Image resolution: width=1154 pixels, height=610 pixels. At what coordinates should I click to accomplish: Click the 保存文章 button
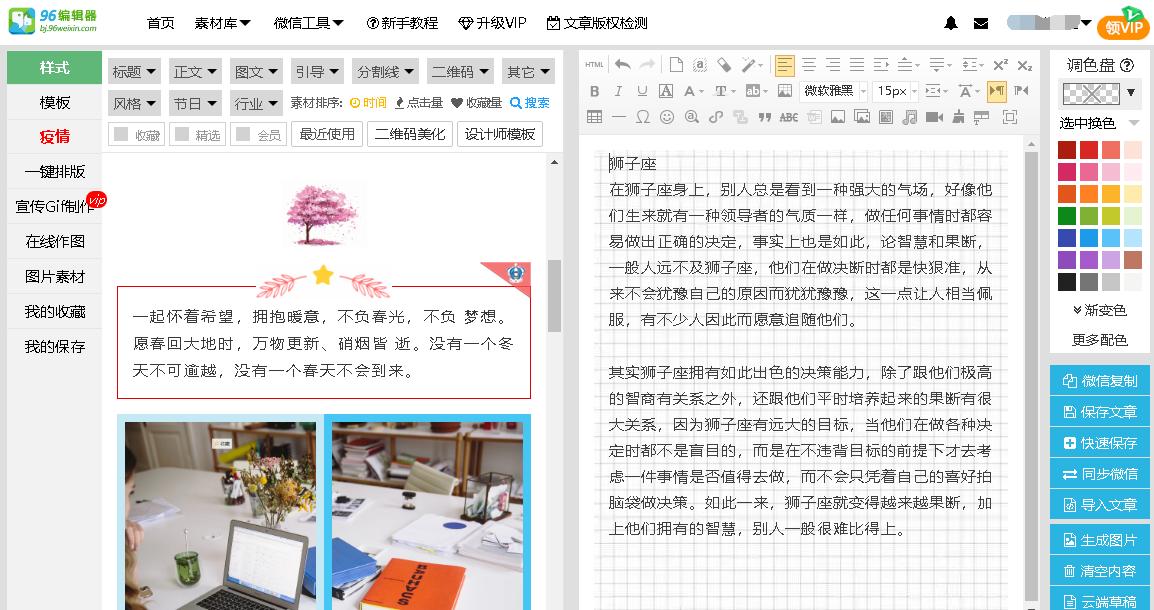pyautogui.click(x=1099, y=411)
